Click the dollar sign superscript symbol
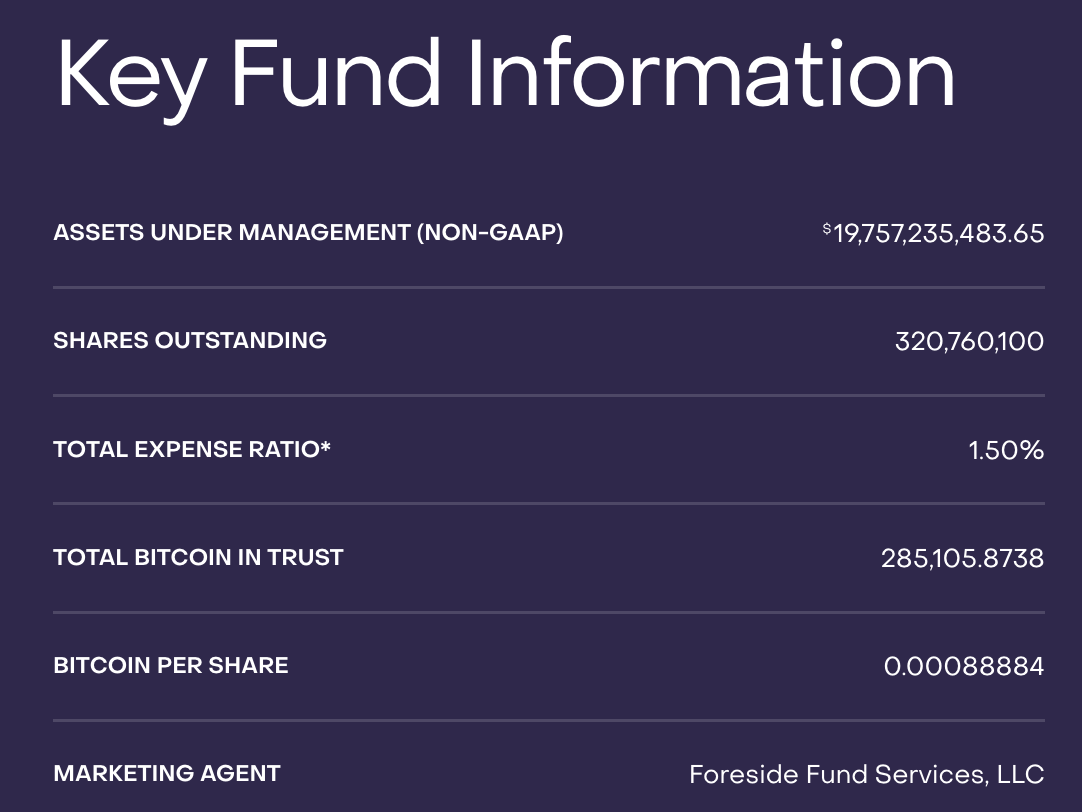This screenshot has width=1082, height=812. [827, 228]
